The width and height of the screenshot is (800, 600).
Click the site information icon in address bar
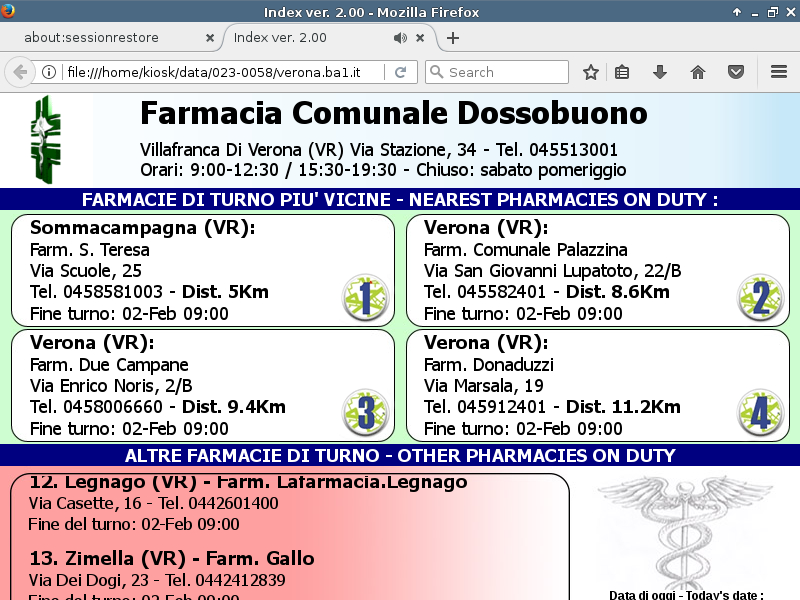click(x=48, y=72)
